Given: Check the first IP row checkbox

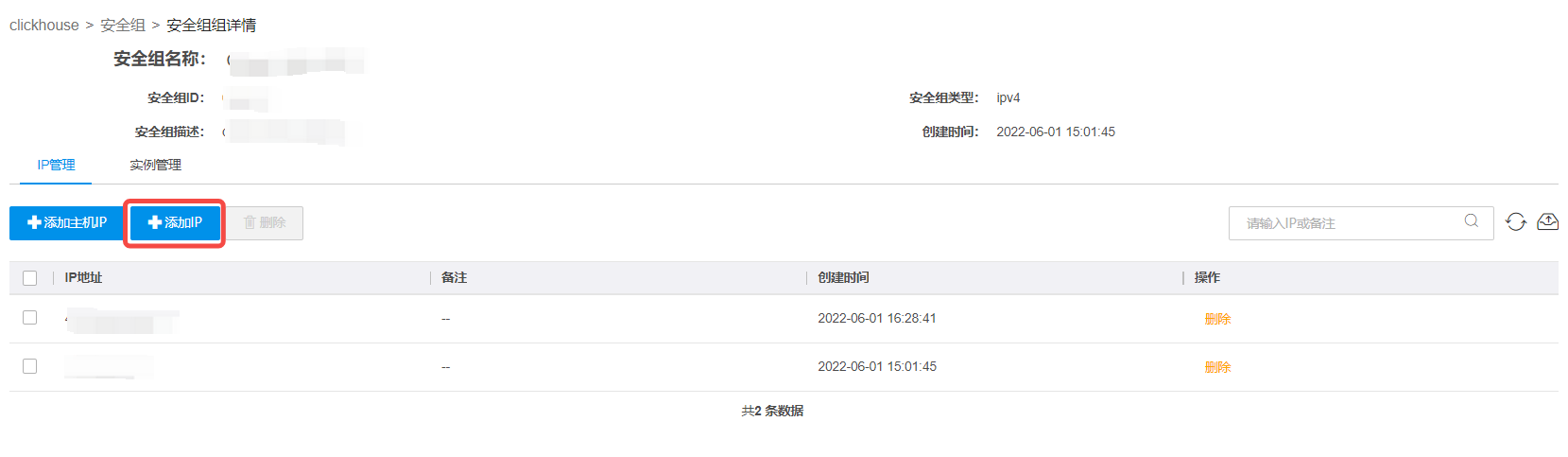Looking at the screenshot, I should (30, 318).
